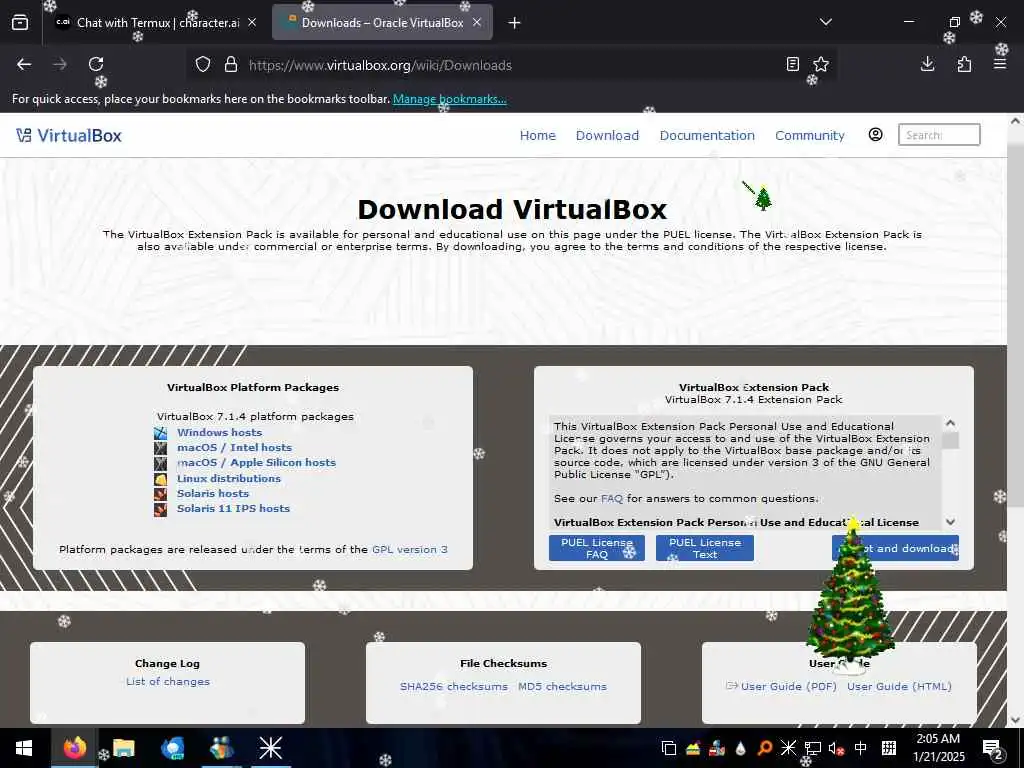Click the site Search input field
1024x768 pixels.
(x=939, y=135)
